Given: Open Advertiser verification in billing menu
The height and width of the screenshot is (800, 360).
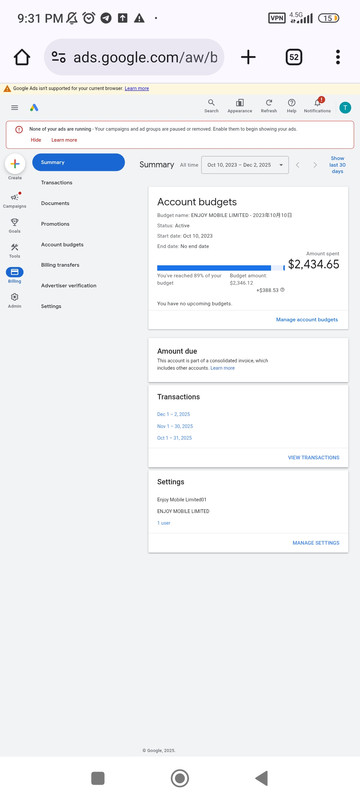Looking at the screenshot, I should [x=68, y=286].
